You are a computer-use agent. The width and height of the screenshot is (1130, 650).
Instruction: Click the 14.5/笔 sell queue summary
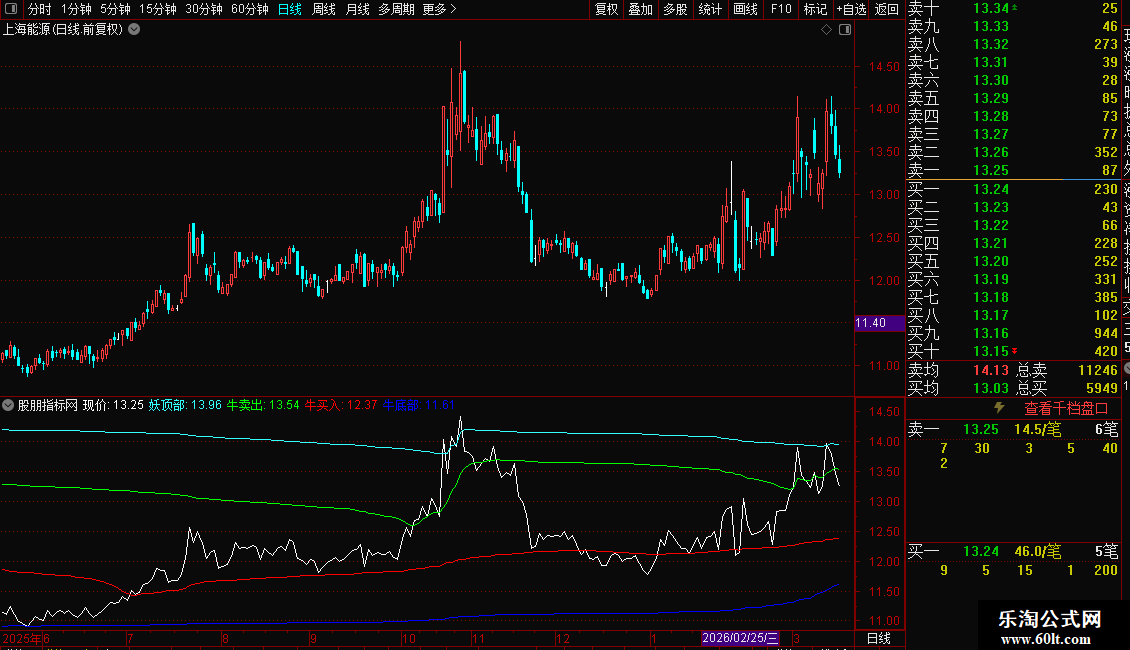pos(1037,429)
